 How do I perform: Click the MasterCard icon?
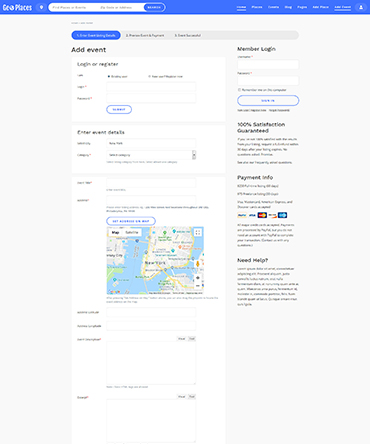pos(262,215)
